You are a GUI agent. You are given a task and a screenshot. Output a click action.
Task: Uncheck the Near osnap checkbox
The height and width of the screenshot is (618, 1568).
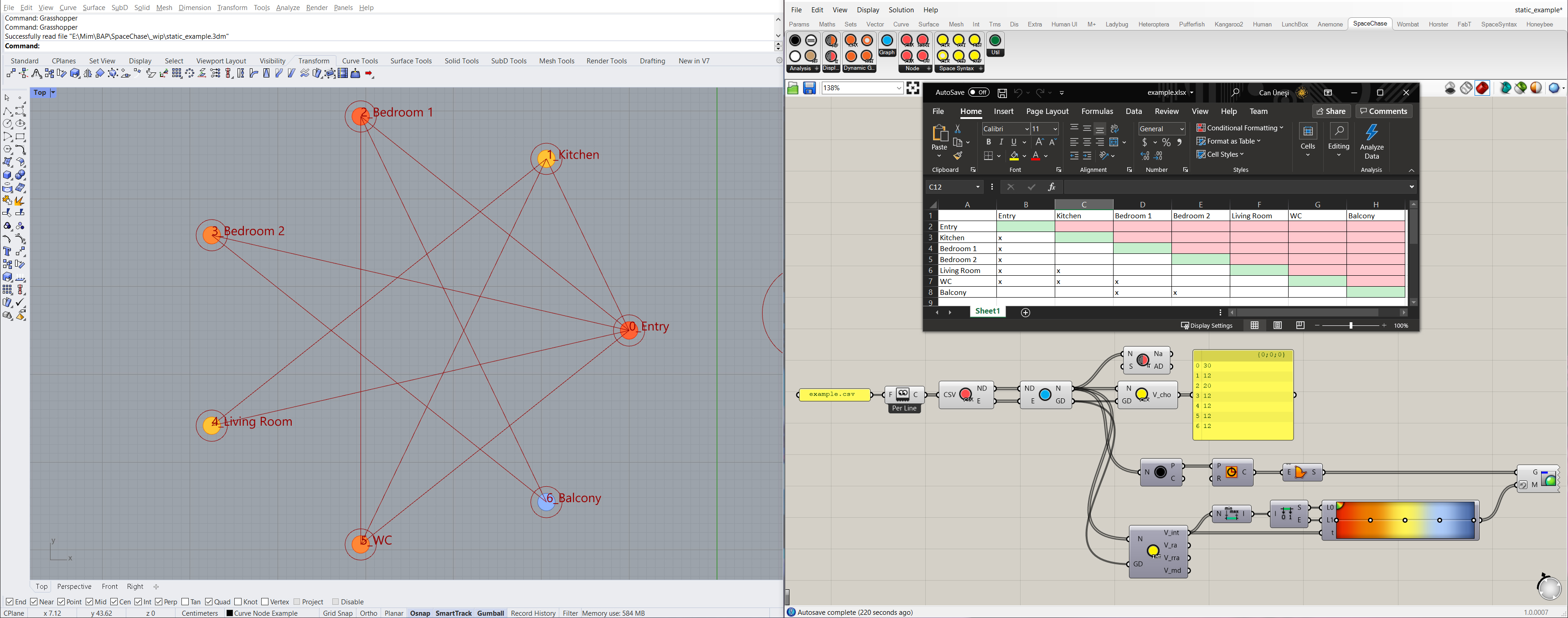tap(34, 602)
